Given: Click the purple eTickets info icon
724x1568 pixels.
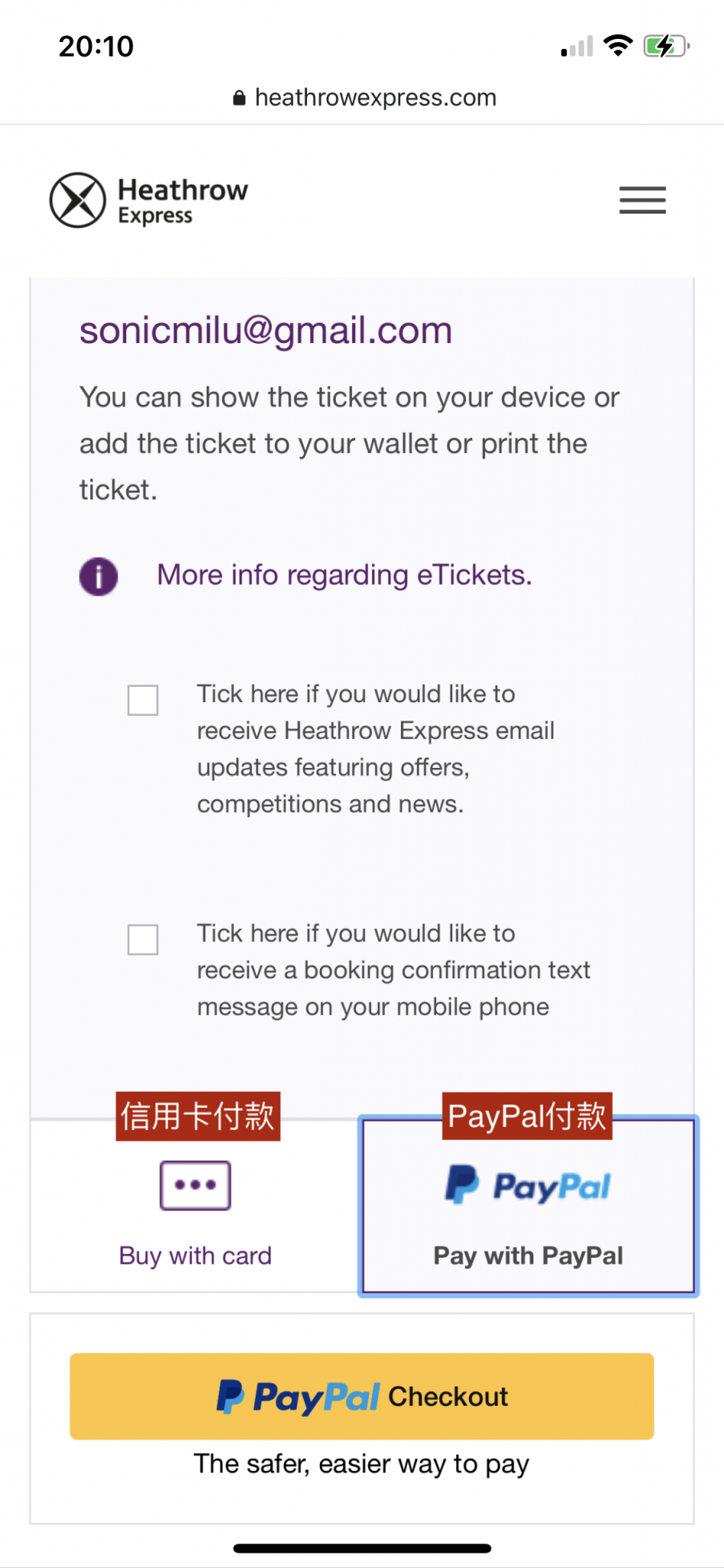Looking at the screenshot, I should (99, 577).
